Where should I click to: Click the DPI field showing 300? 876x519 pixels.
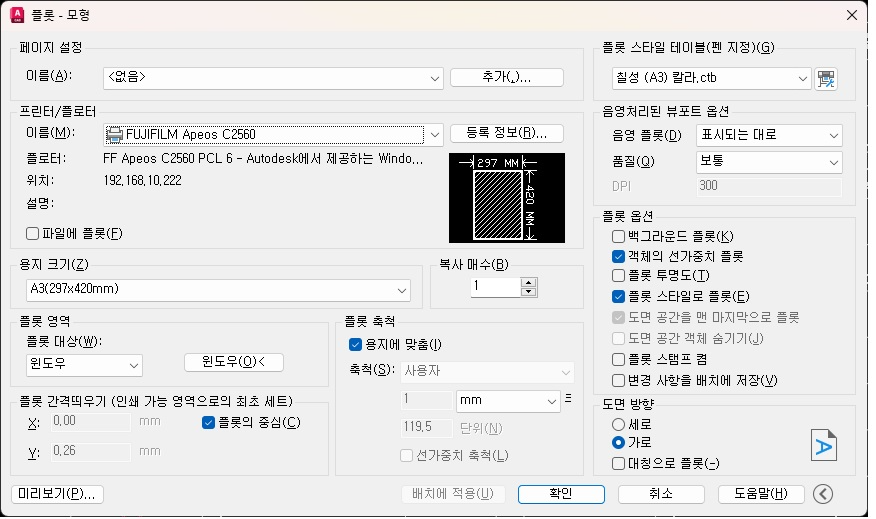769,187
